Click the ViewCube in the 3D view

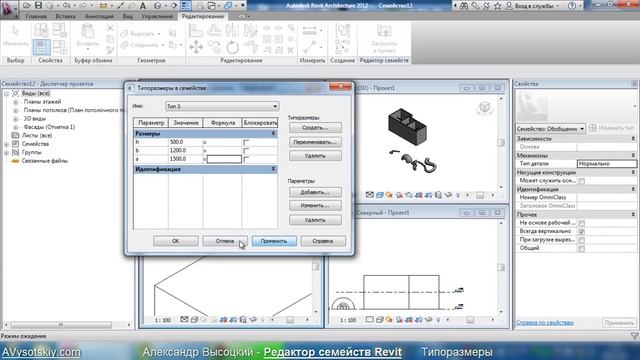click(484, 107)
